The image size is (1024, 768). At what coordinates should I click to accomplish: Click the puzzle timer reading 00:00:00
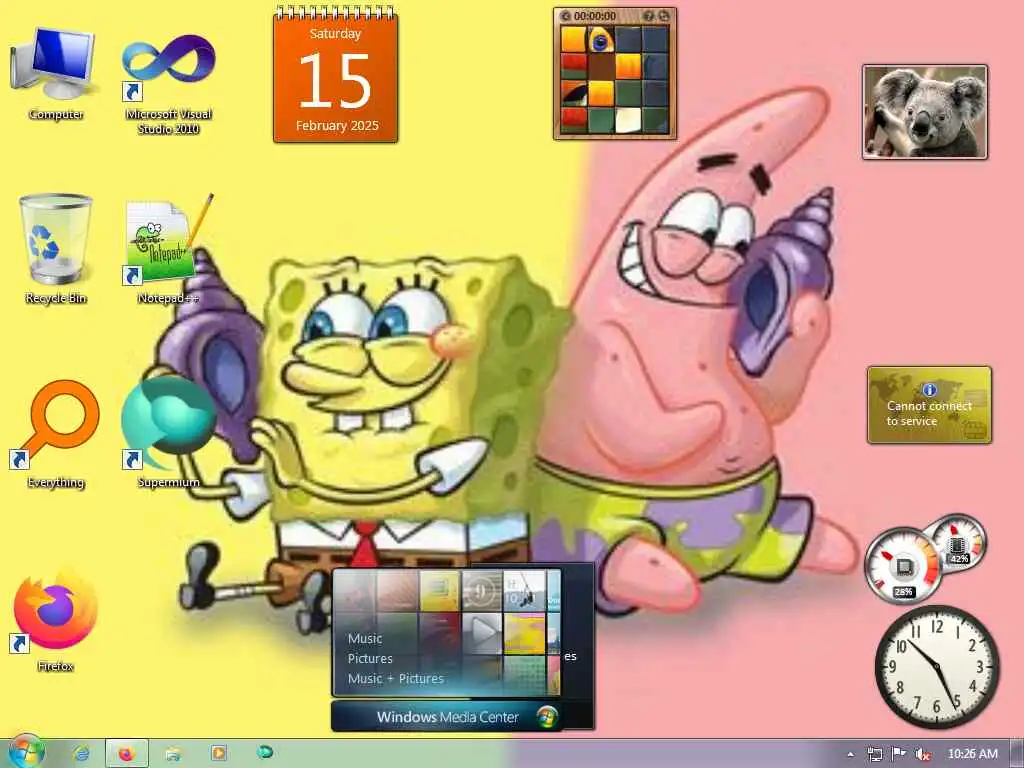coord(595,16)
